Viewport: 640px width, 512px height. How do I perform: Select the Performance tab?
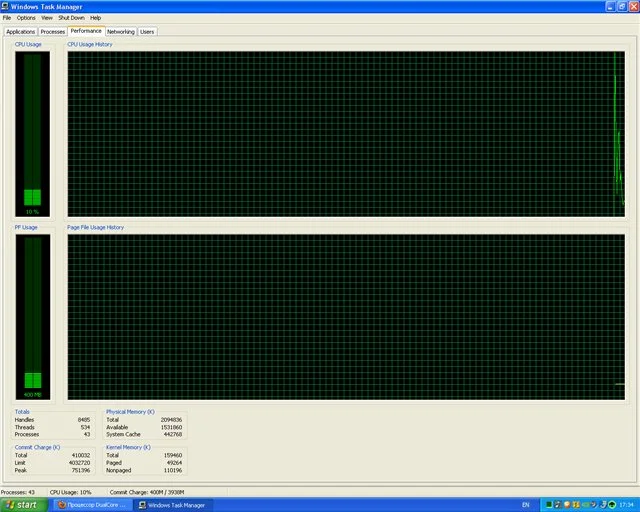pyautogui.click(x=86, y=31)
